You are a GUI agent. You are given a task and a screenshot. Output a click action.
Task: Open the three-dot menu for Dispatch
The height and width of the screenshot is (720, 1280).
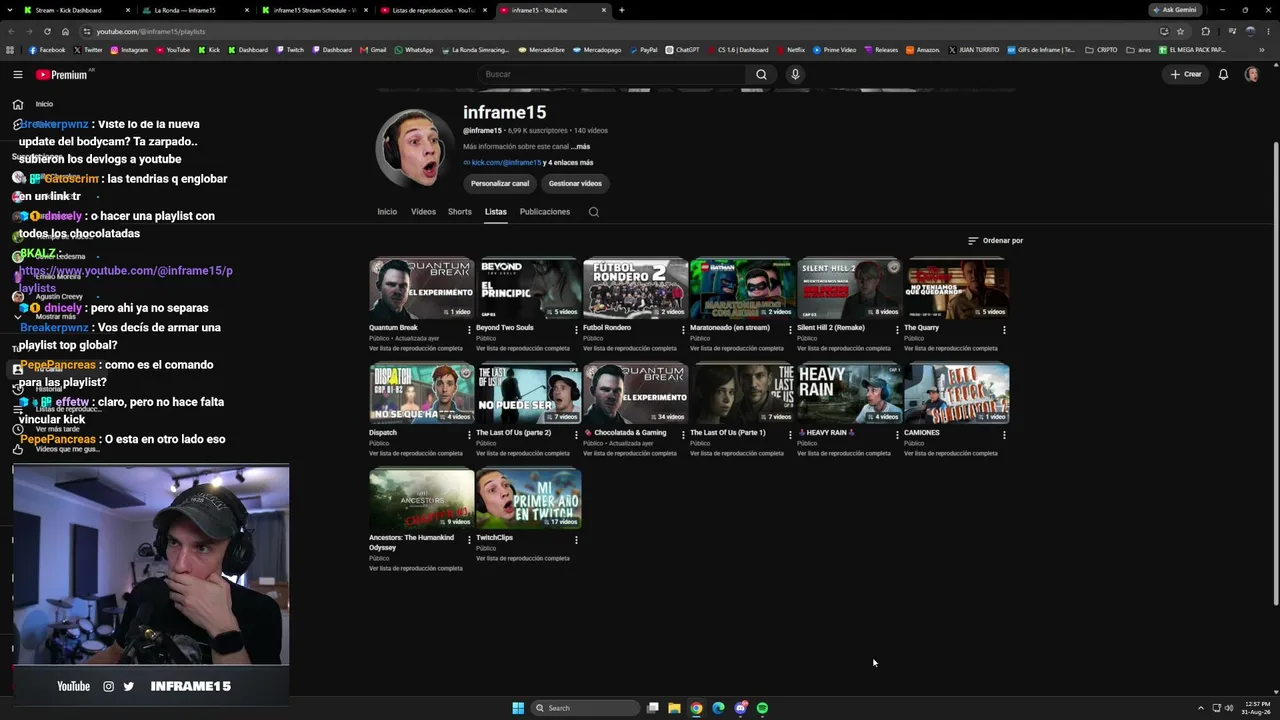pyautogui.click(x=469, y=435)
